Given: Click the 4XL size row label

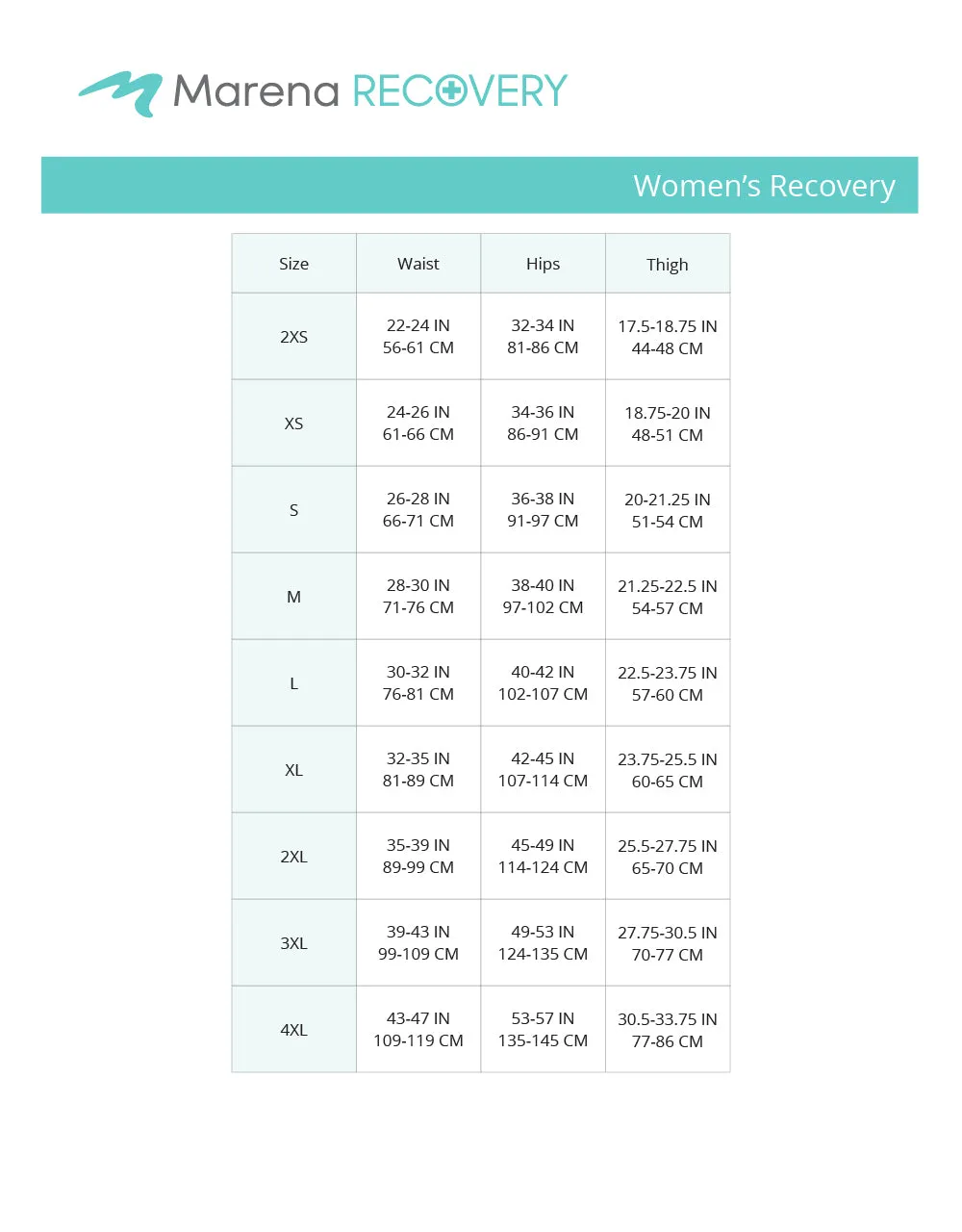Looking at the screenshot, I should 294,1030.
